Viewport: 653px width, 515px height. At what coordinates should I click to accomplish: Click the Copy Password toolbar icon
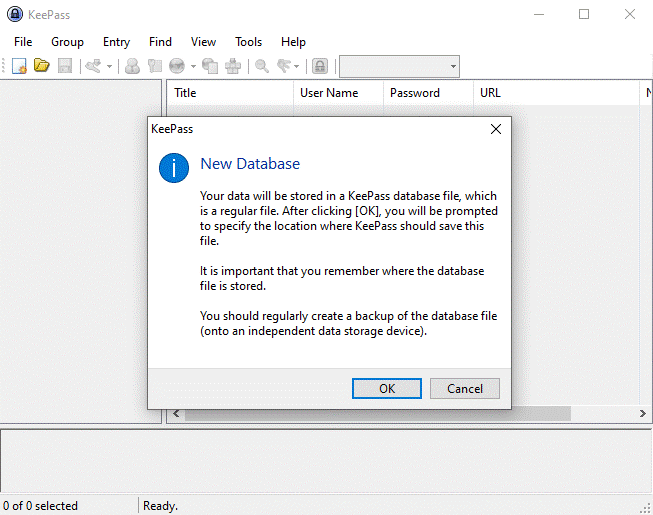(x=155, y=66)
